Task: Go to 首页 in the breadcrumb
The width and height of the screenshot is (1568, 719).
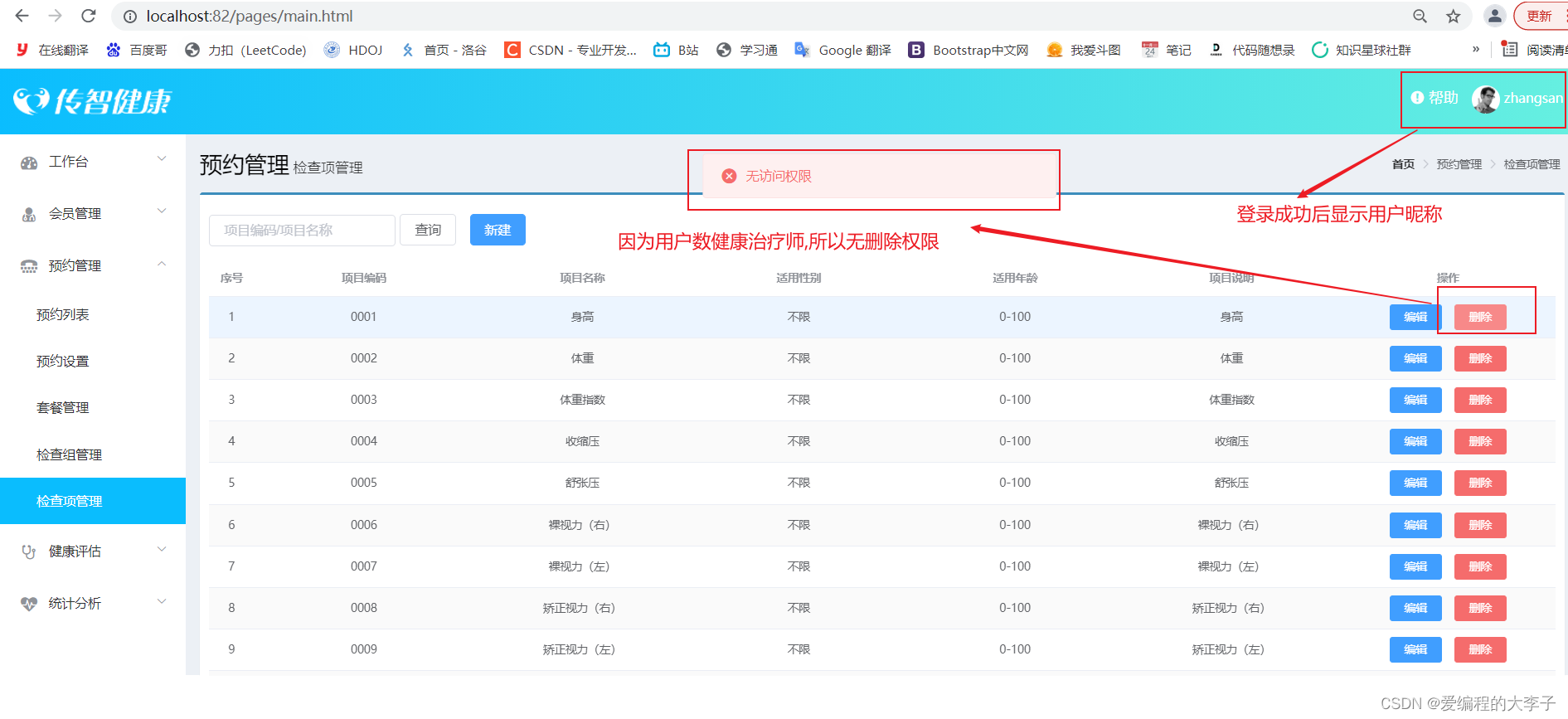Action: [1403, 164]
